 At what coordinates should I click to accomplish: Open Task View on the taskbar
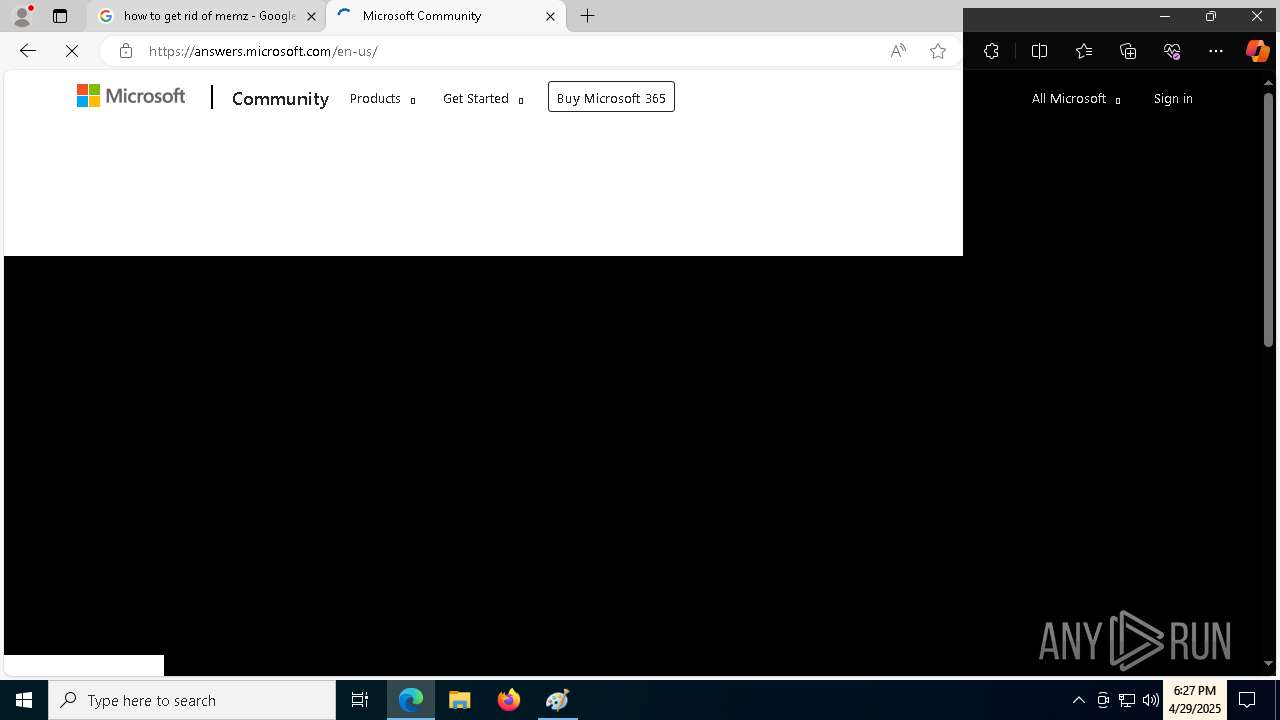click(360, 700)
